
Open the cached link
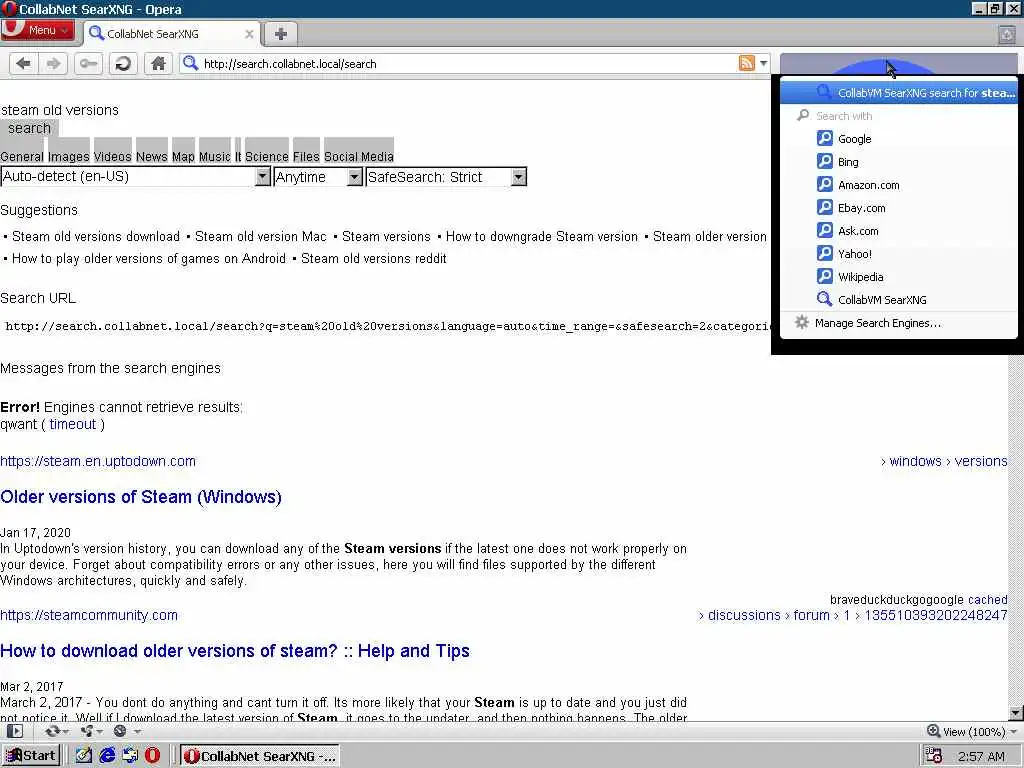(x=987, y=600)
